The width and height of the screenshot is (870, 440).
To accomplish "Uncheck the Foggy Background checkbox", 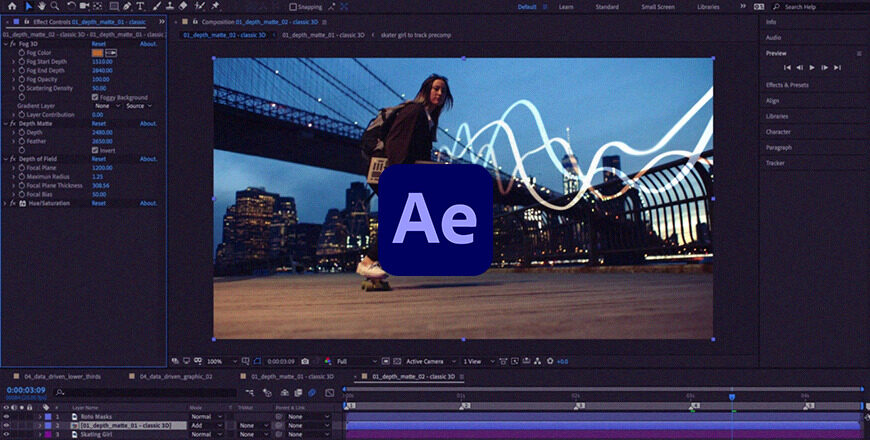I will 95,97.
